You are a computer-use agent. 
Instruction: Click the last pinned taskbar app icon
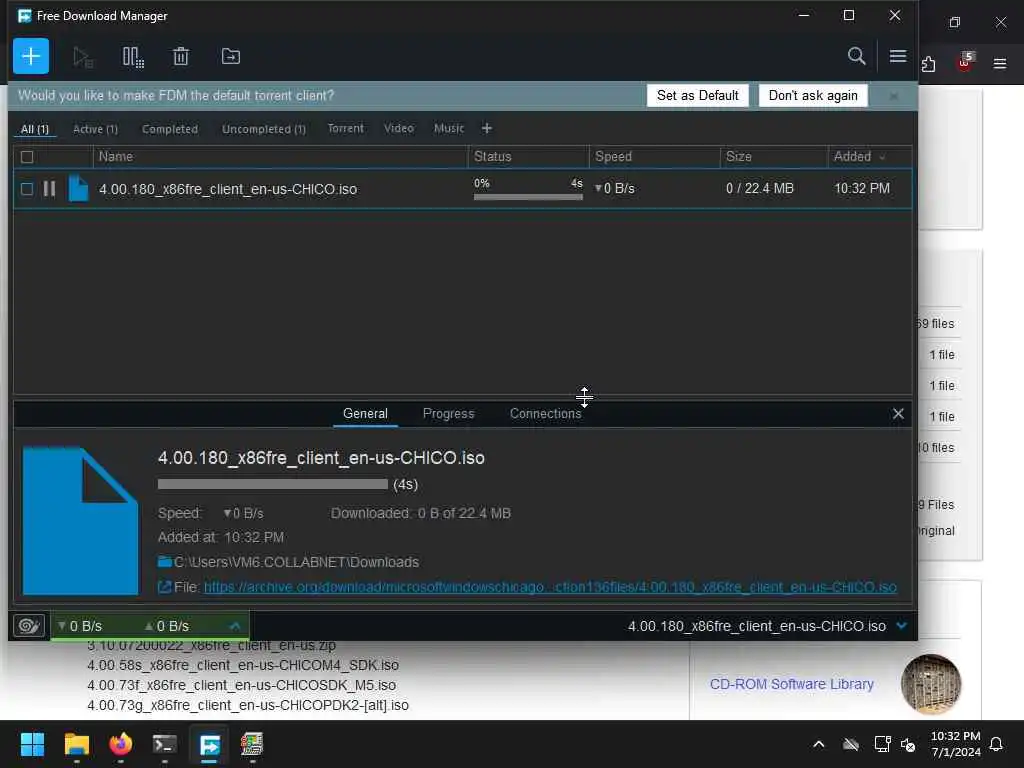(x=252, y=744)
